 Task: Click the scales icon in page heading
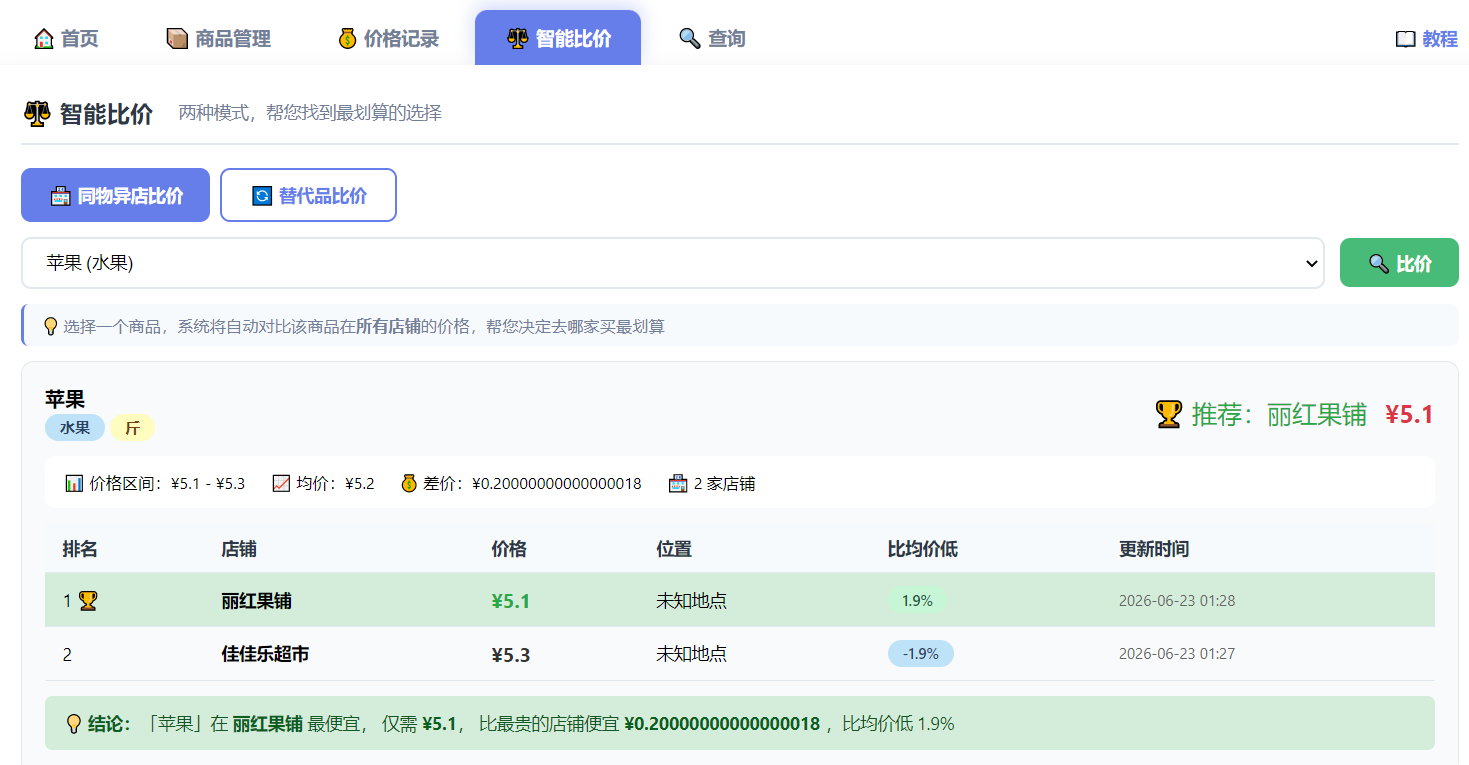(x=37, y=114)
